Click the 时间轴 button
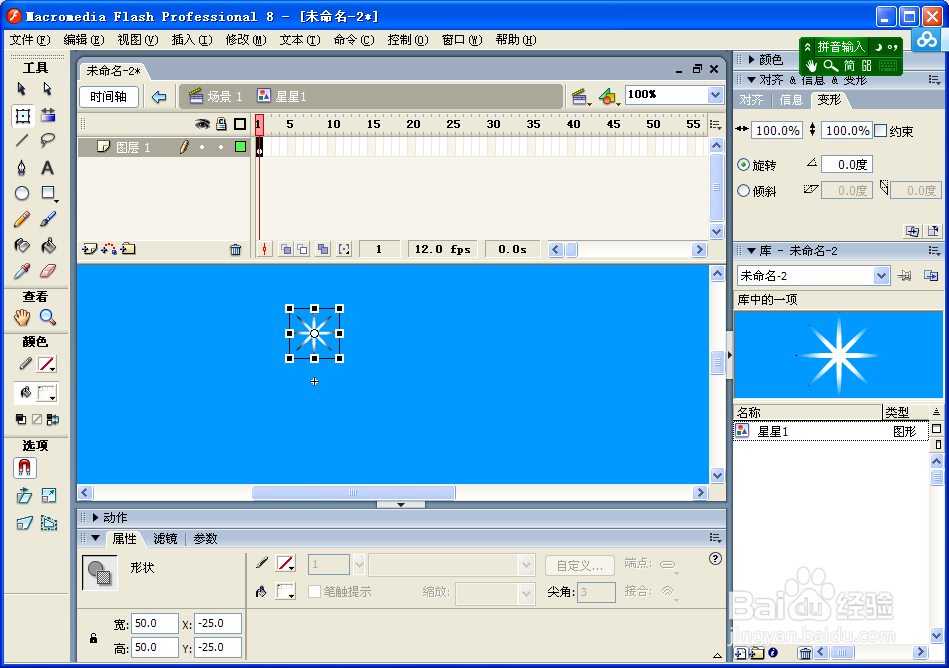The height and width of the screenshot is (668, 949). [x=108, y=97]
